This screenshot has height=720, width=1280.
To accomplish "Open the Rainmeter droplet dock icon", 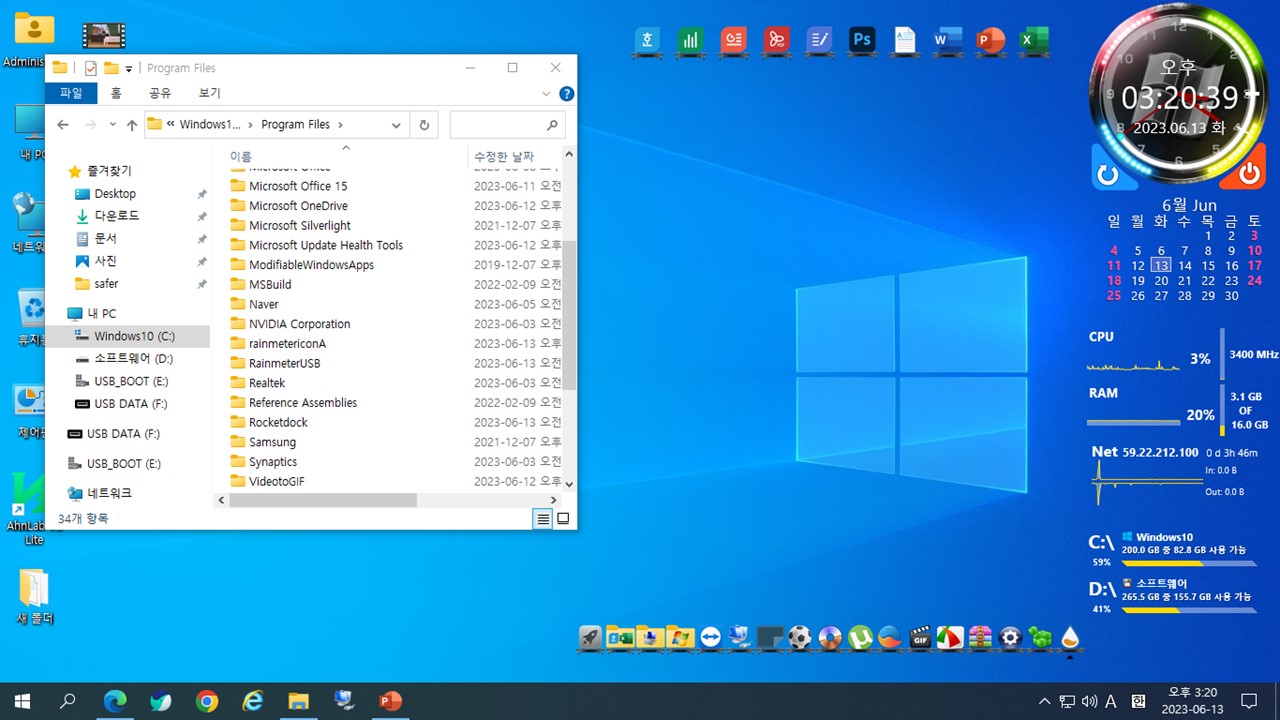I will tap(1070, 637).
